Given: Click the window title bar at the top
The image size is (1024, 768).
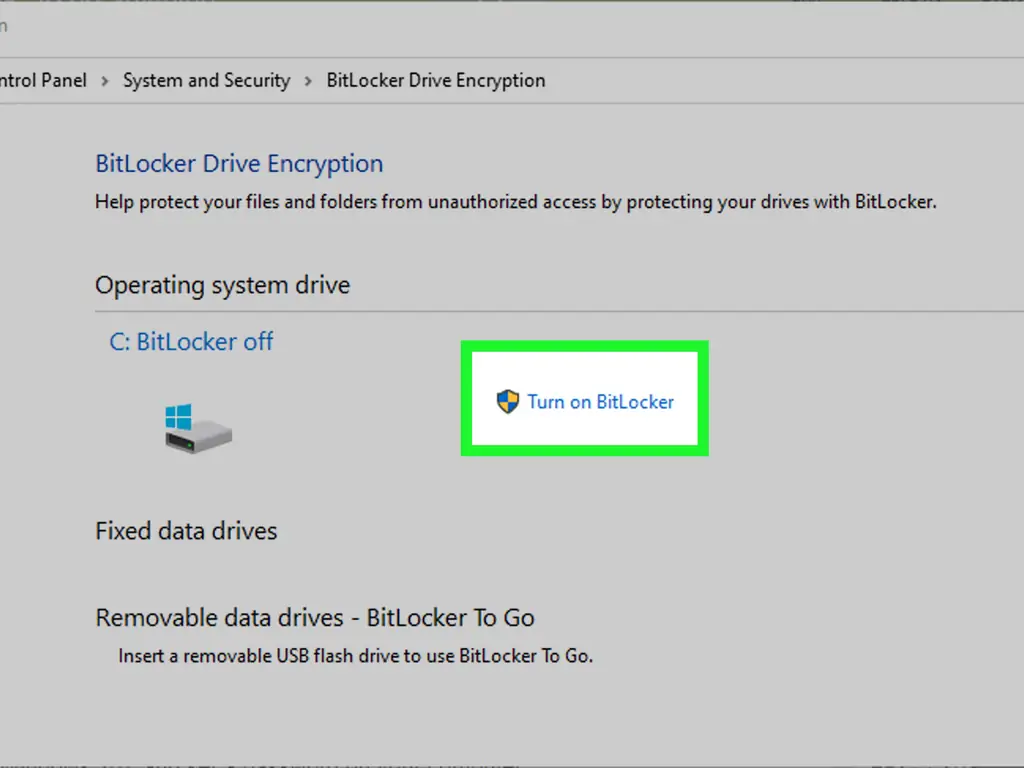Looking at the screenshot, I should coord(500,25).
